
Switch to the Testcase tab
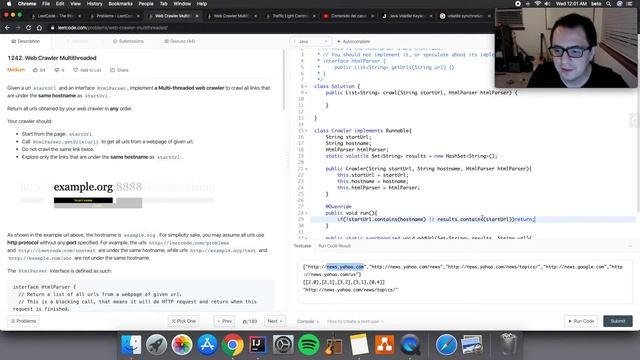[302, 246]
